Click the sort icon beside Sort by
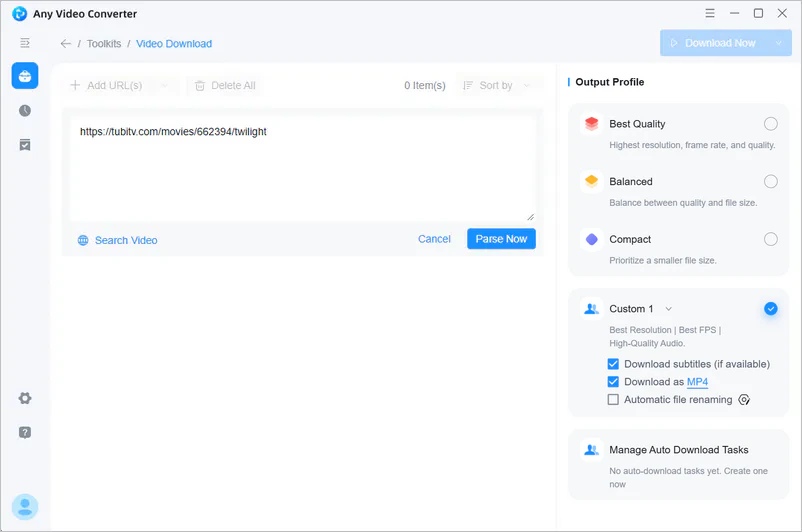 pos(467,85)
